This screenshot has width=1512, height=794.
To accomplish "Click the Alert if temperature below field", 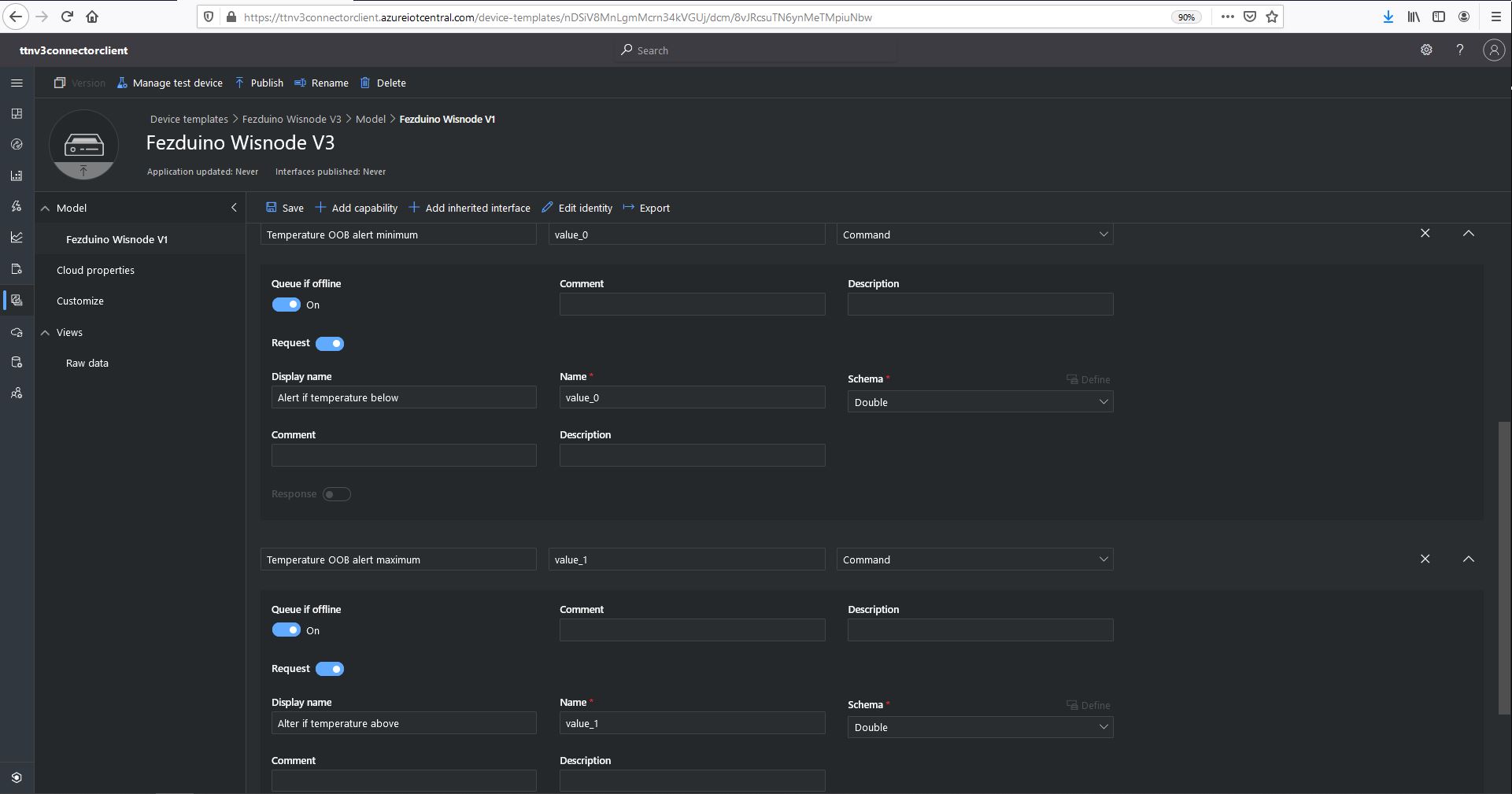I will [x=404, y=397].
